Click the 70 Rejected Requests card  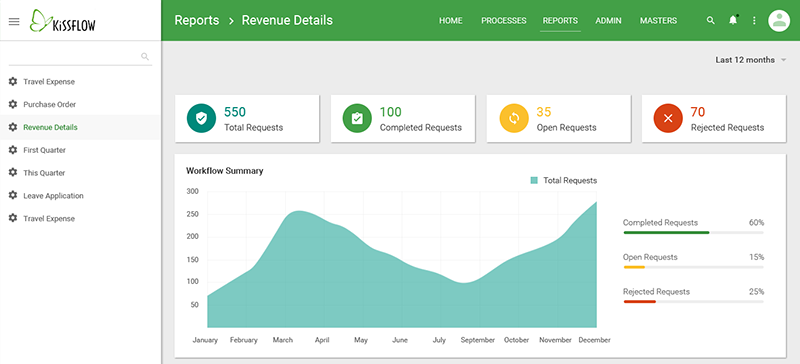(x=714, y=118)
